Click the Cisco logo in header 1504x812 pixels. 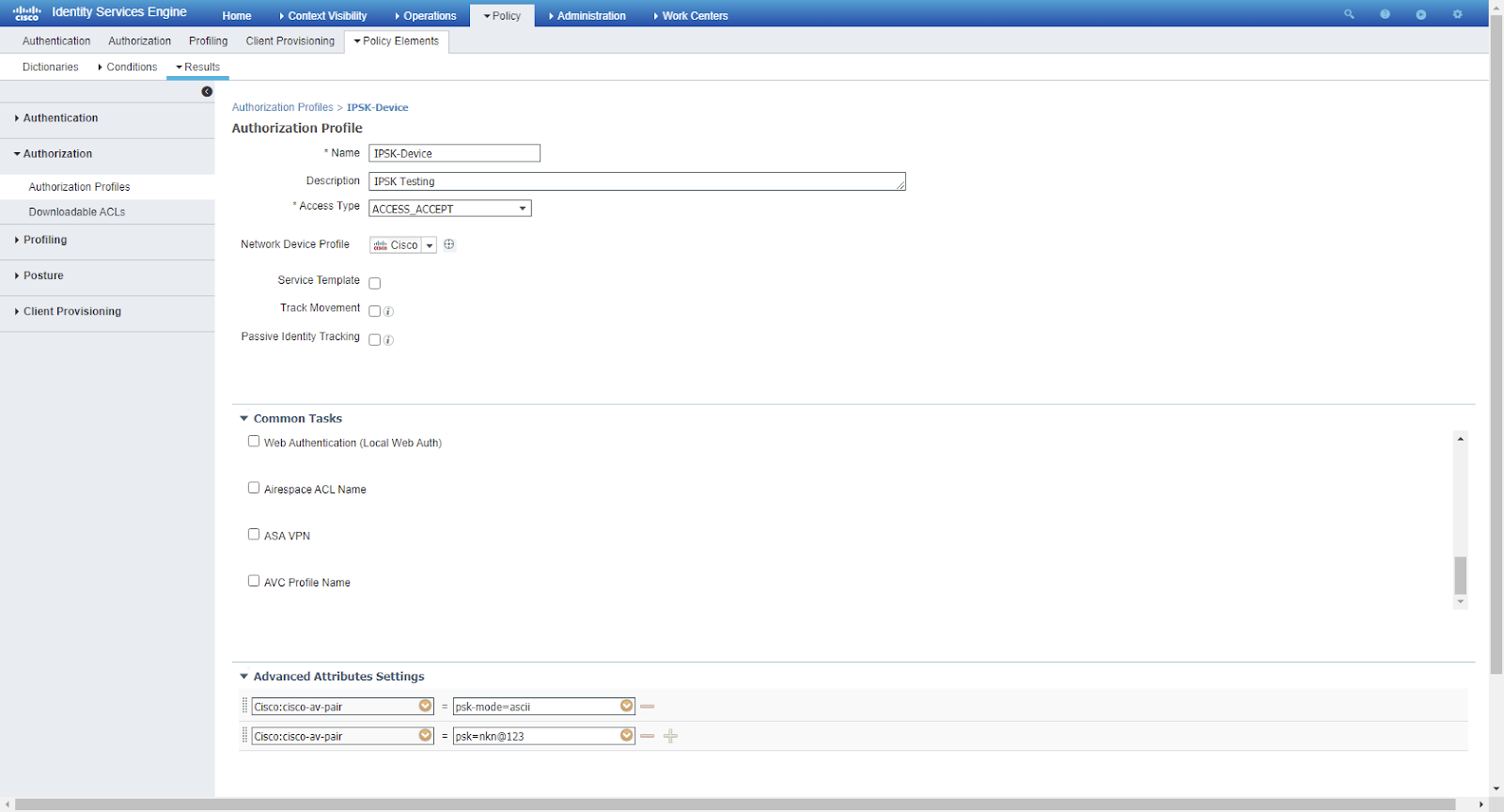[26, 13]
